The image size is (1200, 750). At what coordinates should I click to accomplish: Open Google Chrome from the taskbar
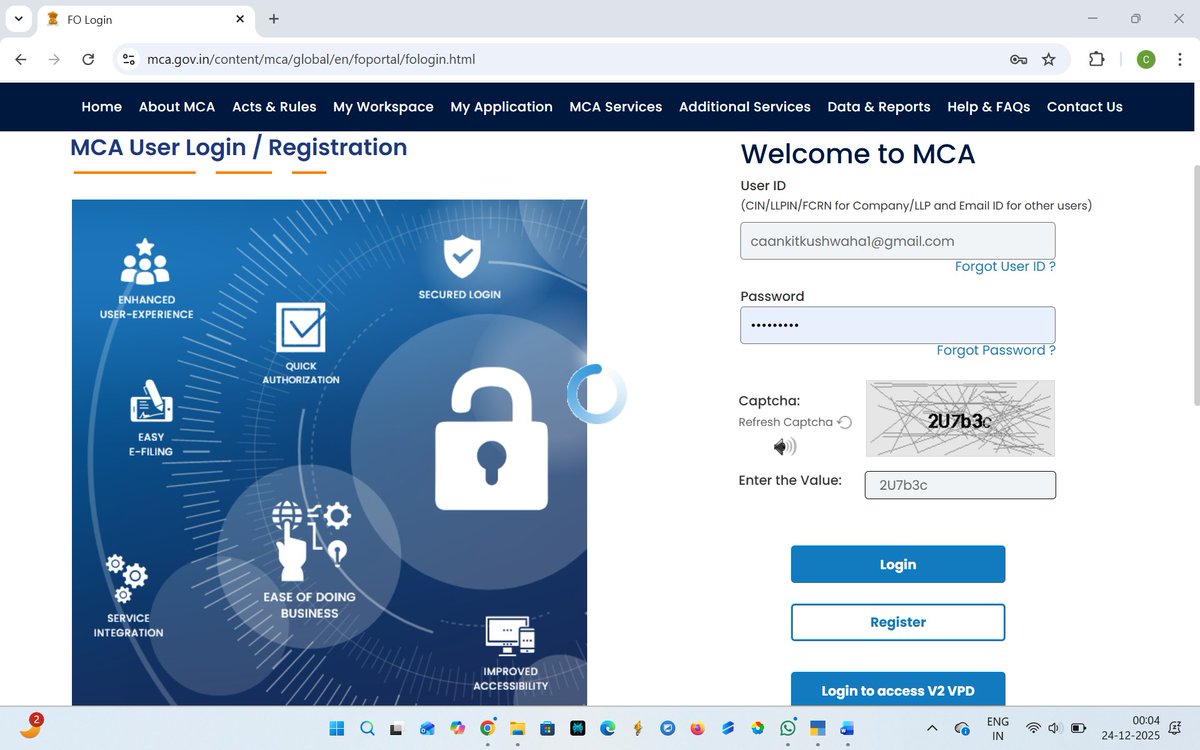pyautogui.click(x=487, y=728)
